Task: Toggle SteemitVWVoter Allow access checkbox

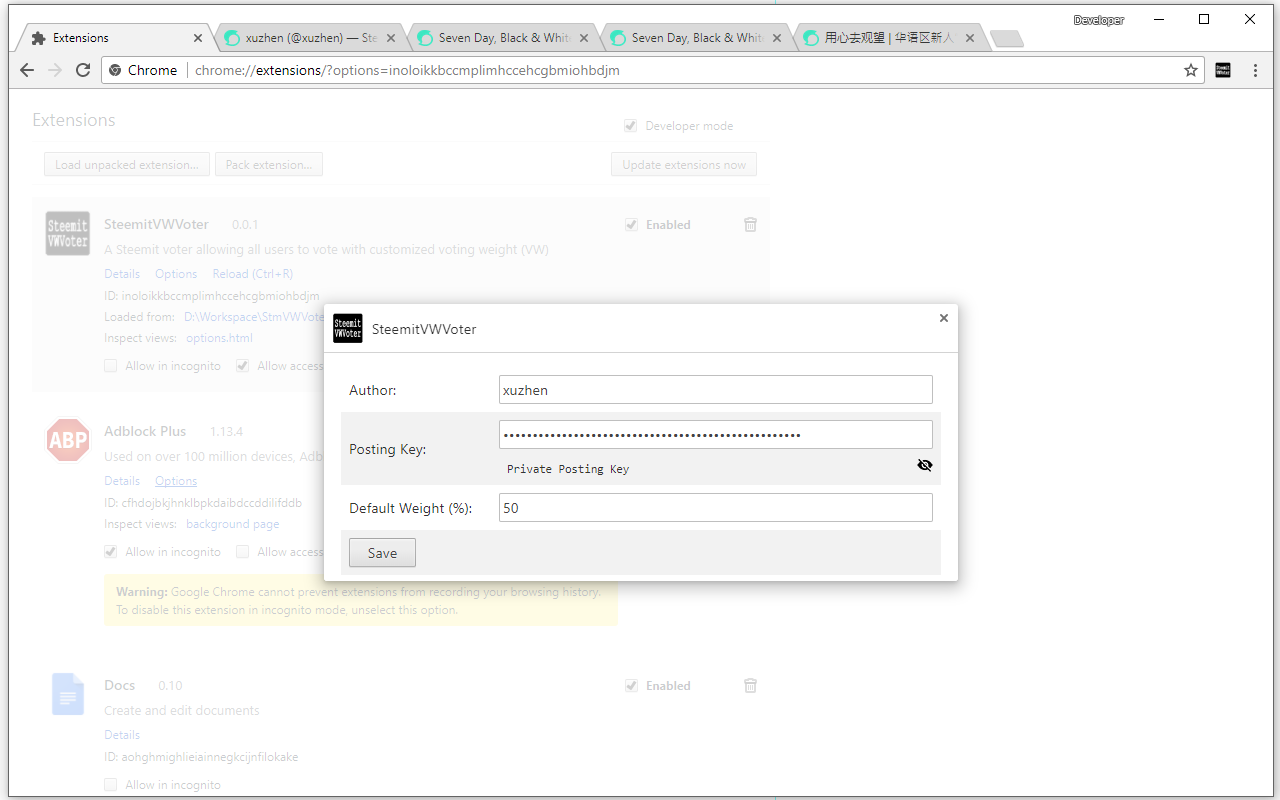Action: click(242, 366)
